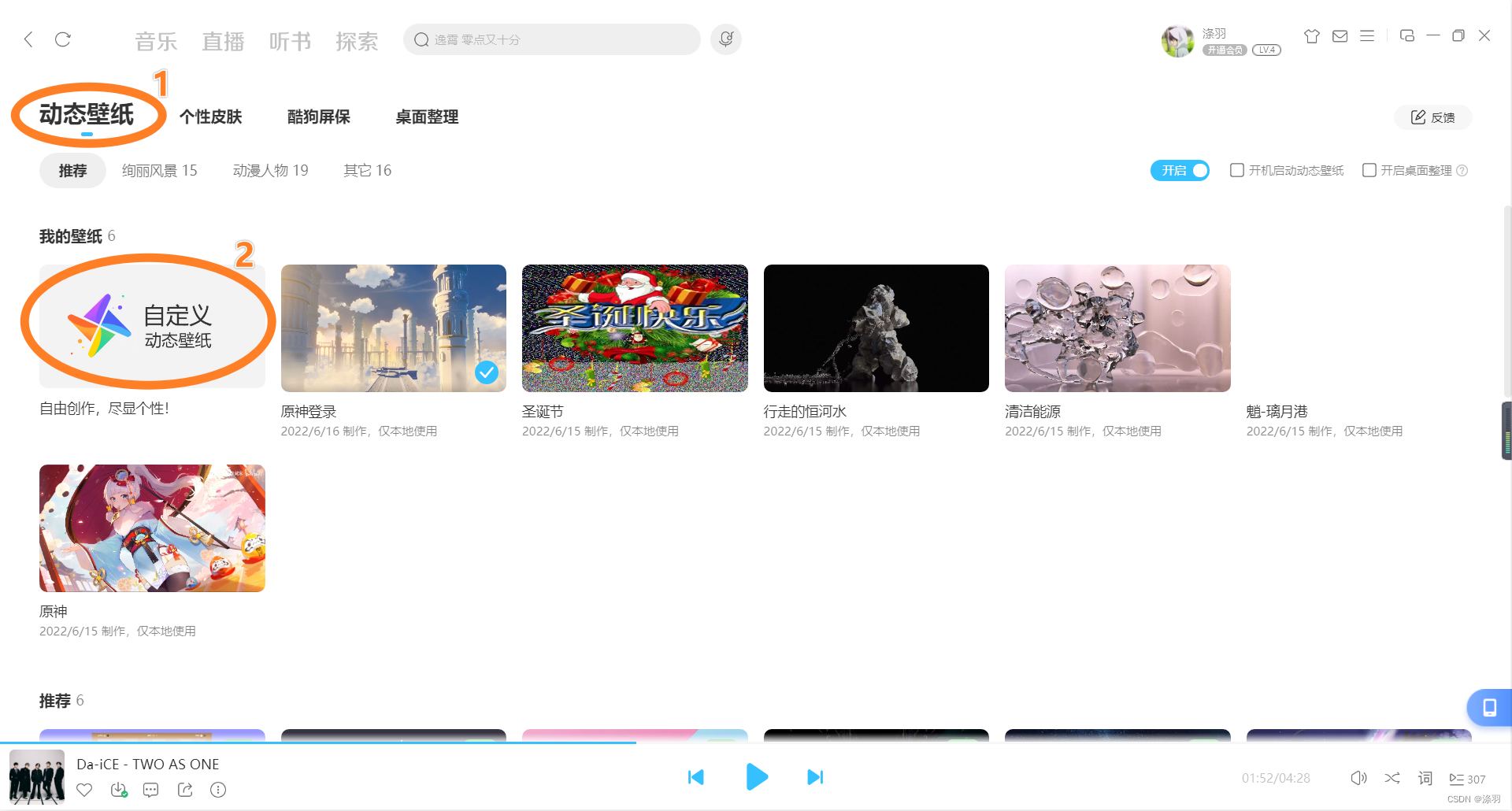Click the 魈-璃月港 wallpaper title

coord(1277,412)
